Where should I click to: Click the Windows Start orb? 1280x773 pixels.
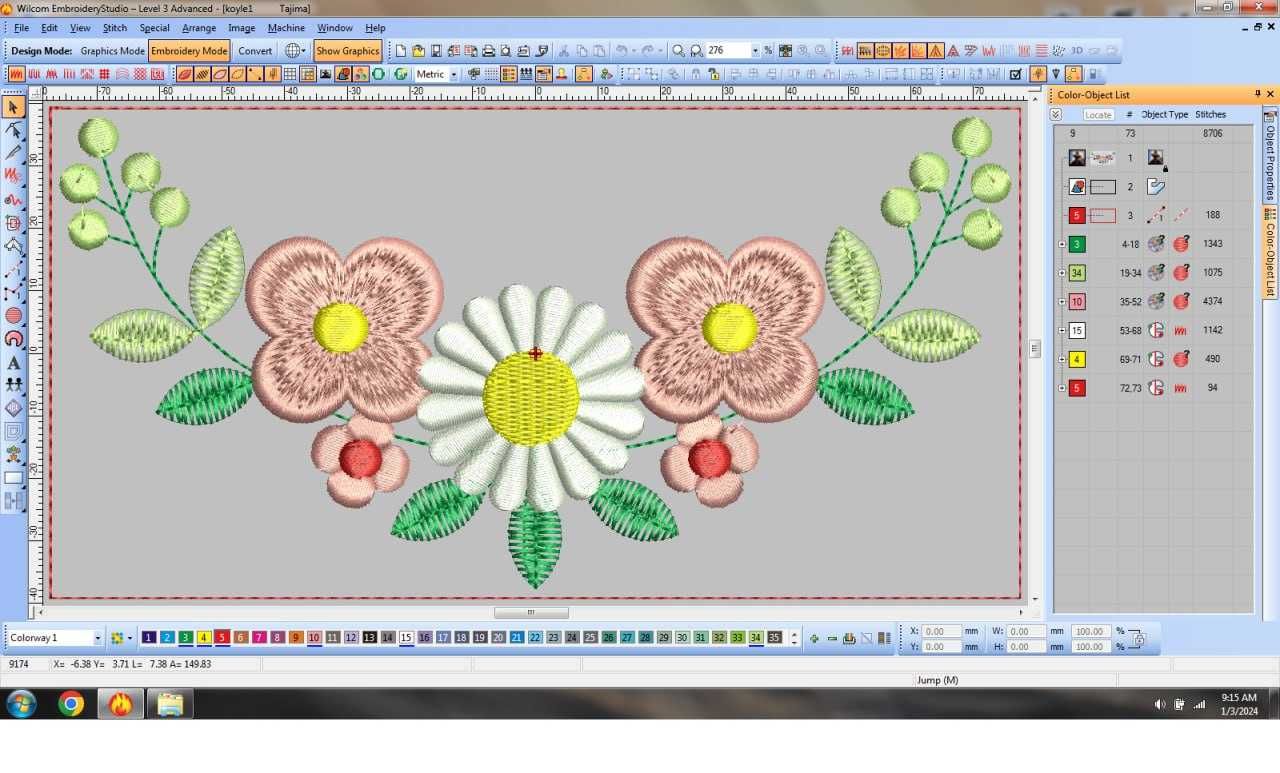pos(21,704)
